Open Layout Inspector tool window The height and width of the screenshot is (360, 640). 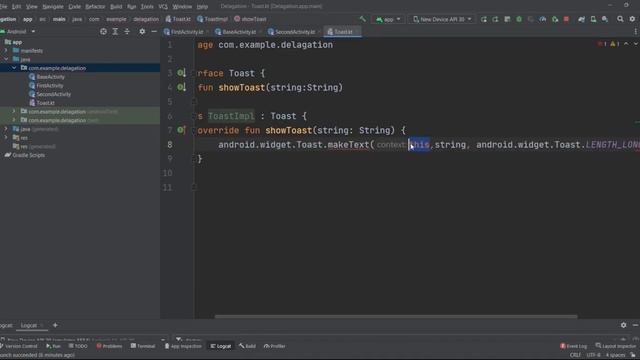pyautogui.click(x=616, y=346)
